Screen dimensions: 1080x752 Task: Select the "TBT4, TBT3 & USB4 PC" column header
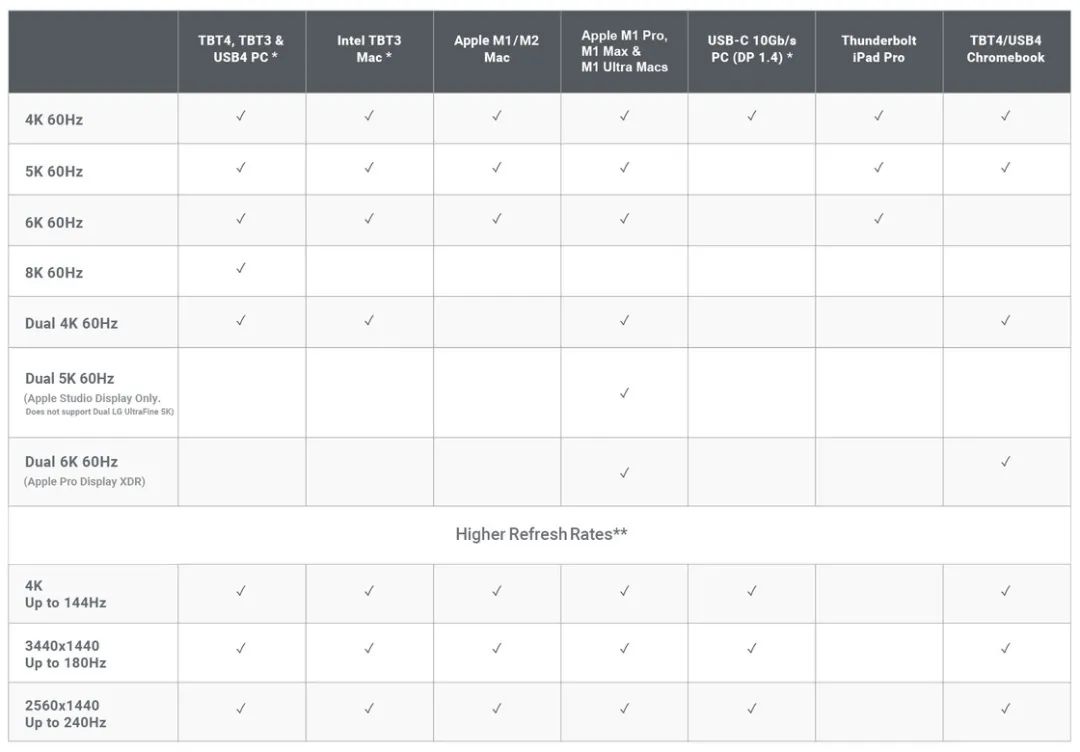(x=241, y=49)
